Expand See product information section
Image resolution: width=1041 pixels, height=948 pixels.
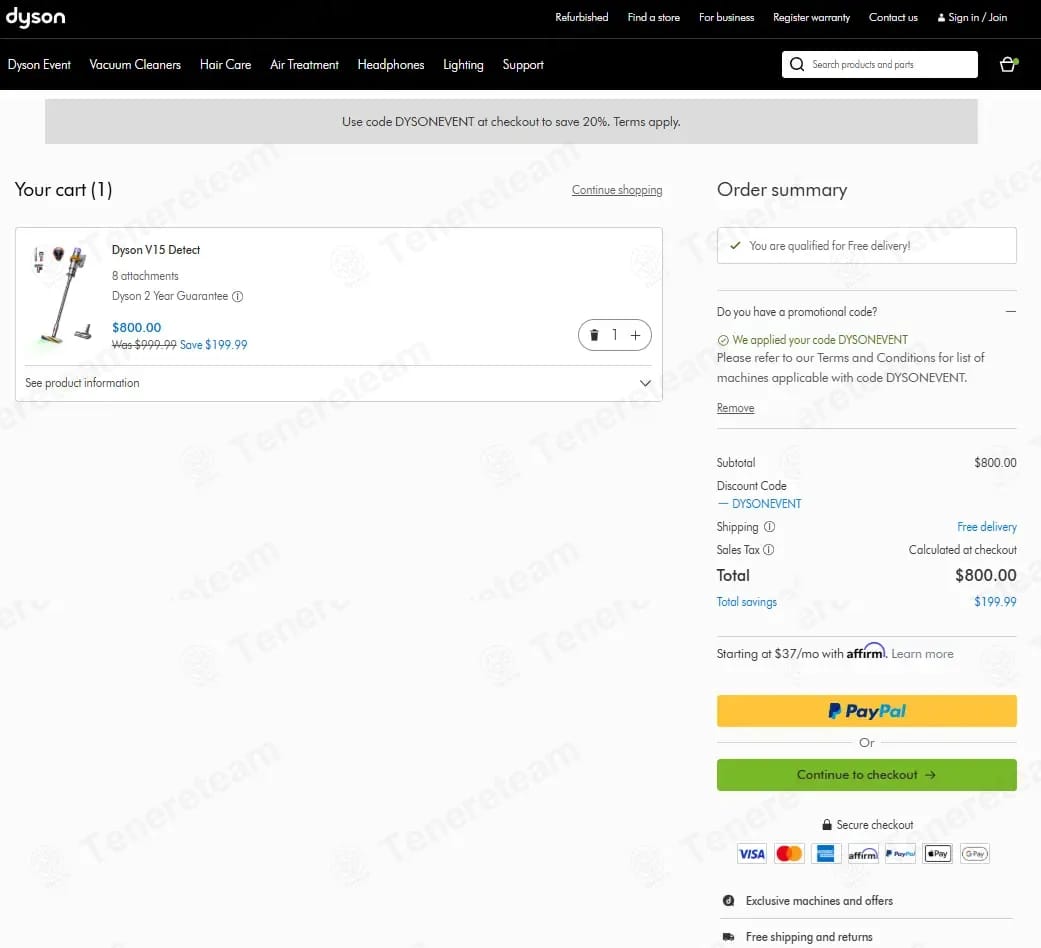pyautogui.click(x=338, y=383)
